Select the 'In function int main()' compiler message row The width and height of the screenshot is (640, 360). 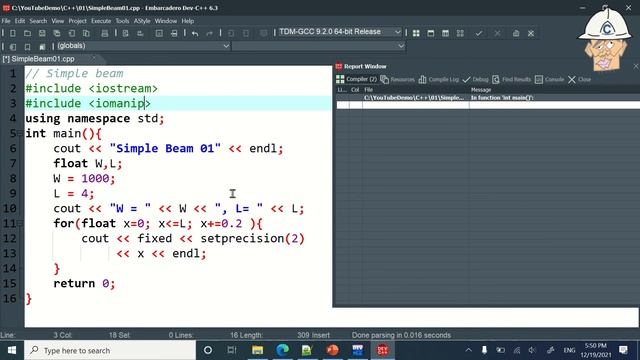[488, 98]
